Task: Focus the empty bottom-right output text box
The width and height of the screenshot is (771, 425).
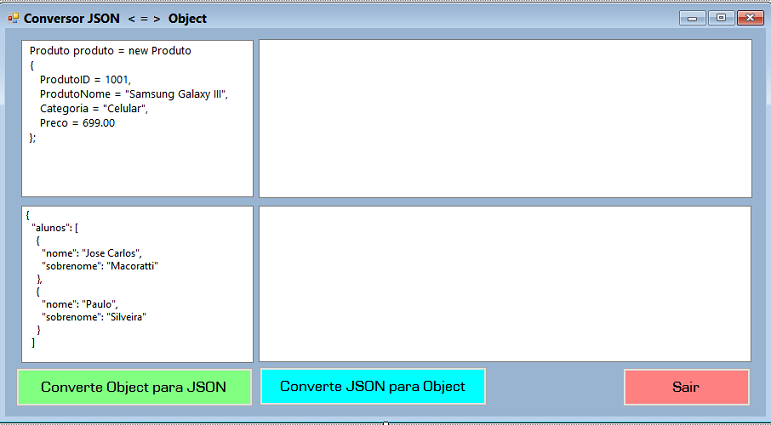Action: (505, 284)
